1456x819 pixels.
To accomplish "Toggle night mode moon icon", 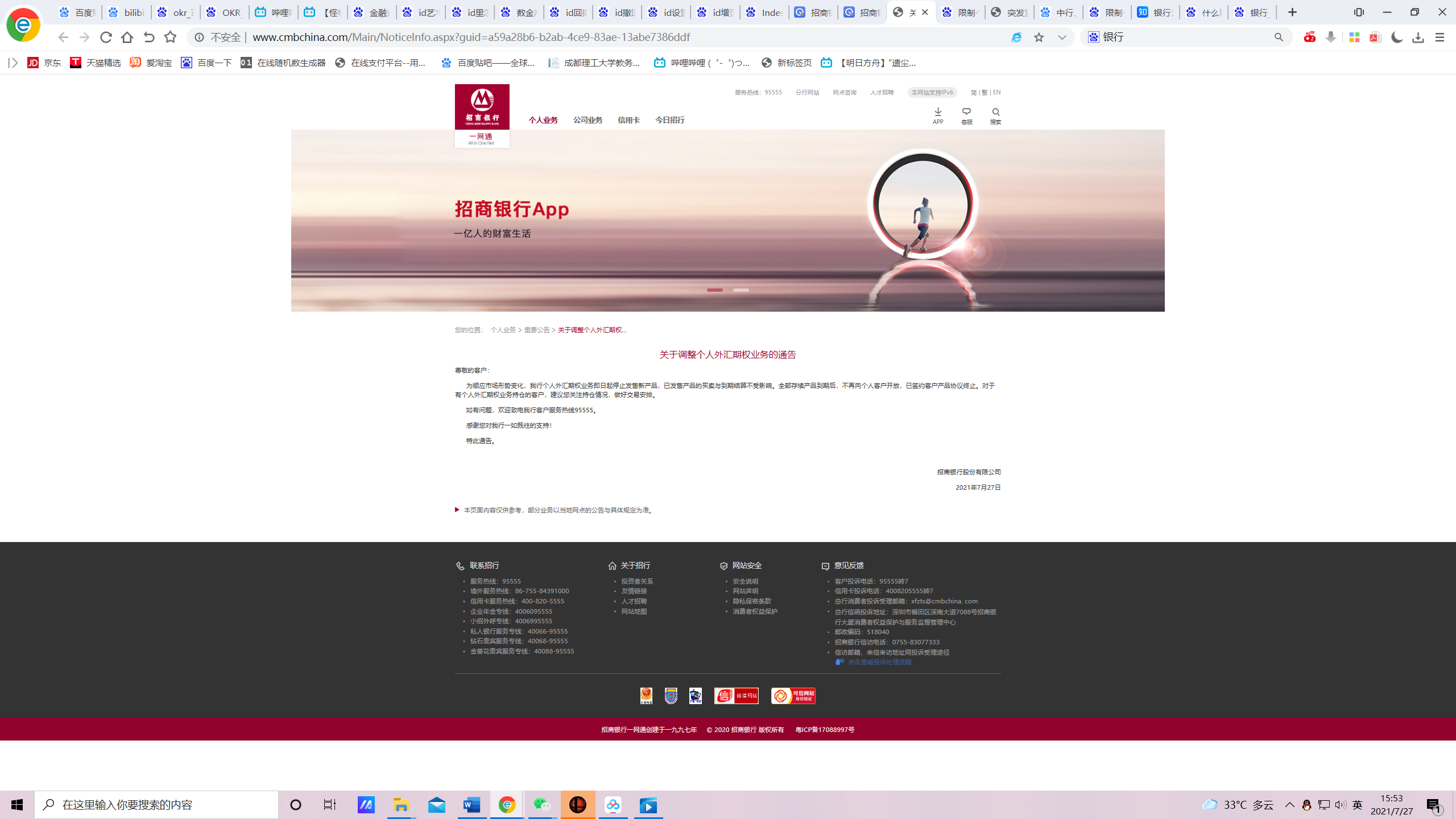I will coord(1397,38).
